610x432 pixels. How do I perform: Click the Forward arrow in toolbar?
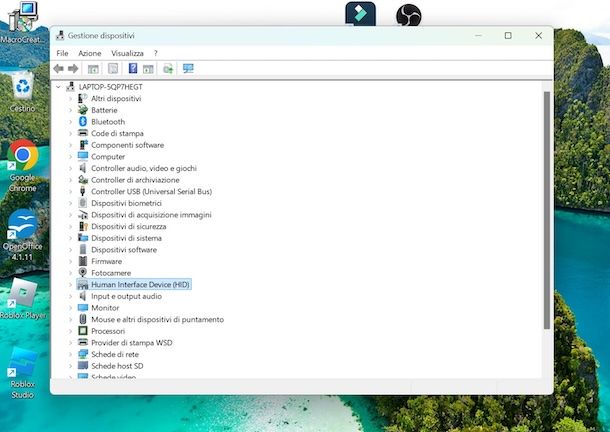[x=73, y=69]
